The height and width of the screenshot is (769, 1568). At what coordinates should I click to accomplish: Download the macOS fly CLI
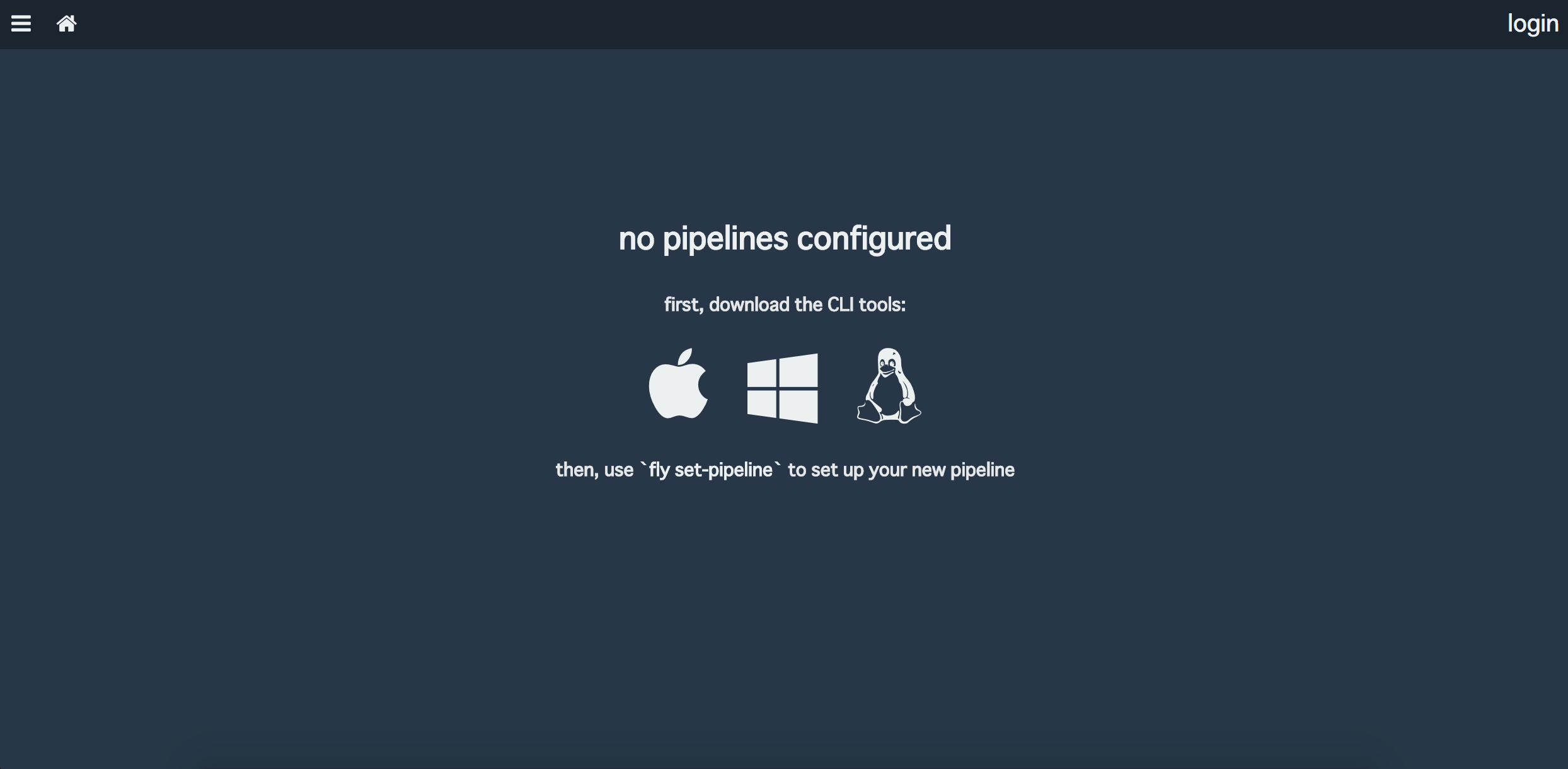click(678, 384)
